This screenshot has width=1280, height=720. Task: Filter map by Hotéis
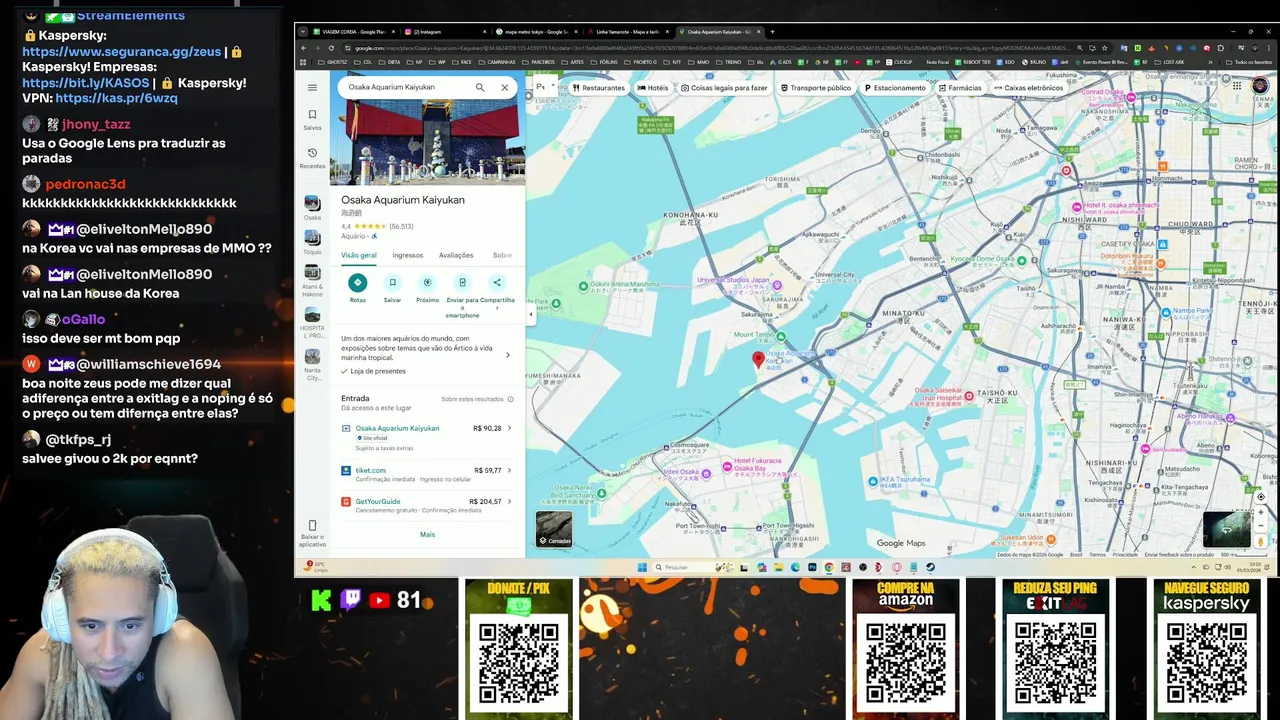coord(652,88)
